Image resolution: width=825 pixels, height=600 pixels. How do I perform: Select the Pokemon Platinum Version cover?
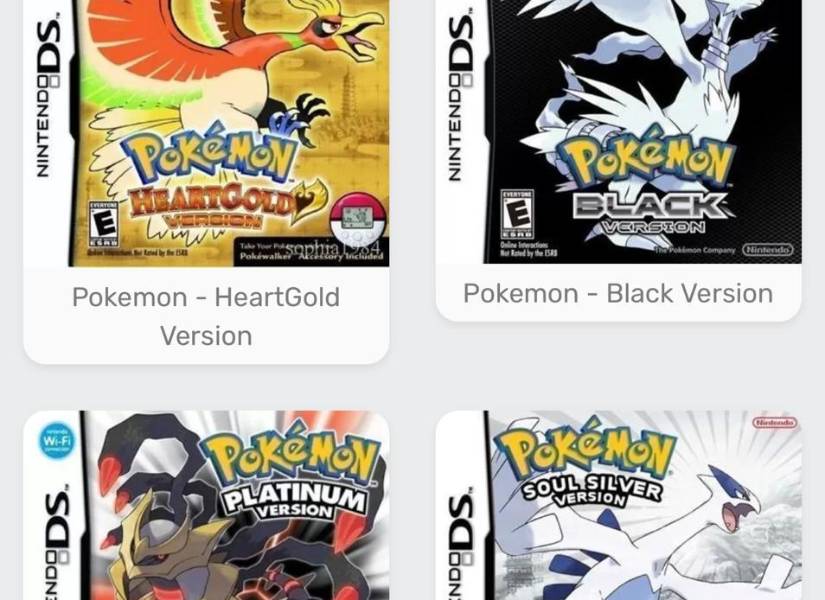tap(206, 505)
